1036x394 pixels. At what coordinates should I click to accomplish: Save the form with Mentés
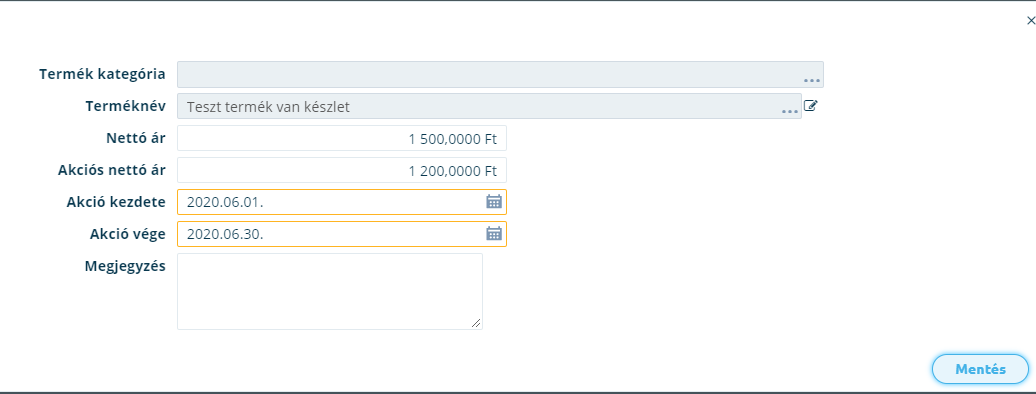[980, 369]
